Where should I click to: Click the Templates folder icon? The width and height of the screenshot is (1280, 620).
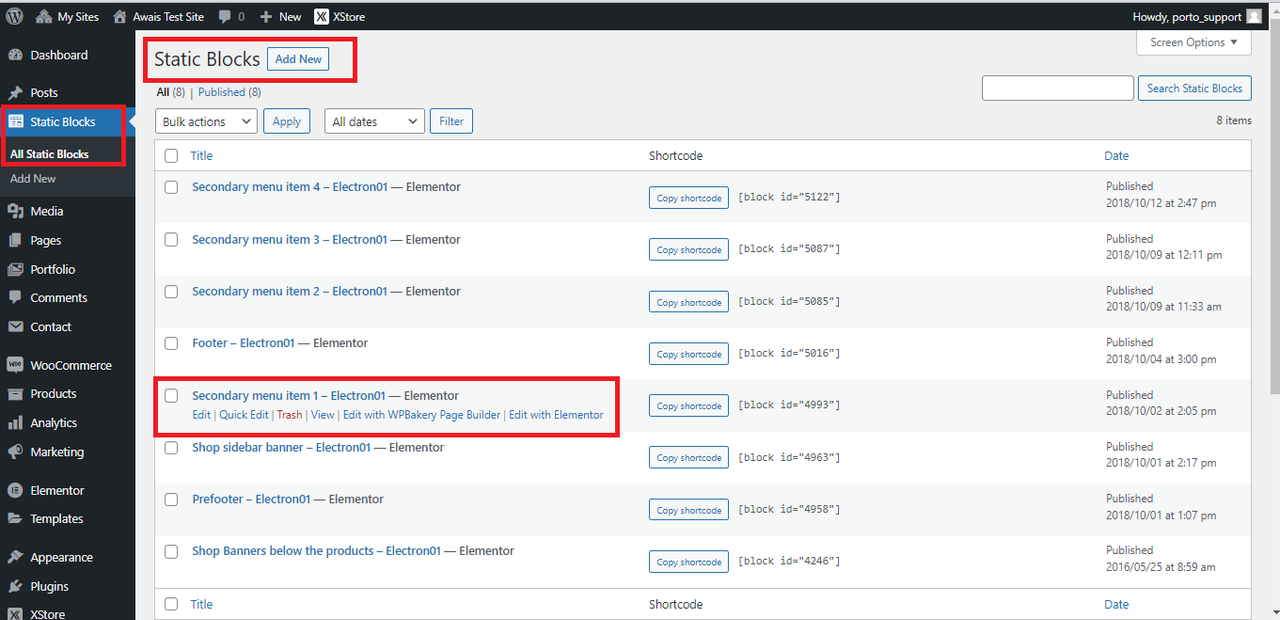coord(15,519)
